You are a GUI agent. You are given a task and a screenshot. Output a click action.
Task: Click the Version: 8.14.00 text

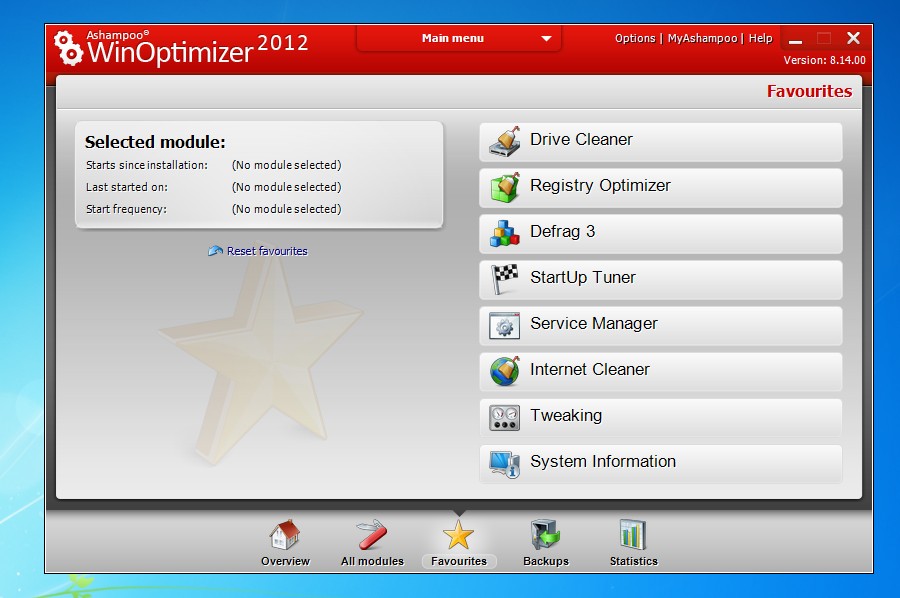824,60
